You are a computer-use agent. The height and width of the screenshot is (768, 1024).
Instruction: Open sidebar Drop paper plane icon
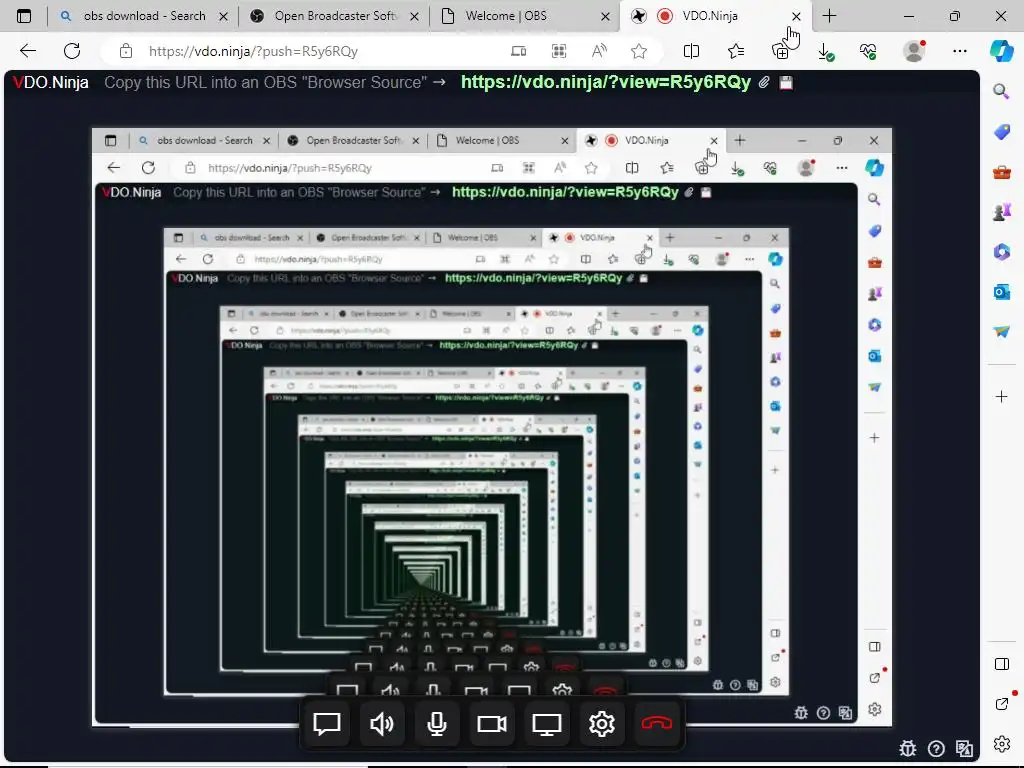[1001, 332]
